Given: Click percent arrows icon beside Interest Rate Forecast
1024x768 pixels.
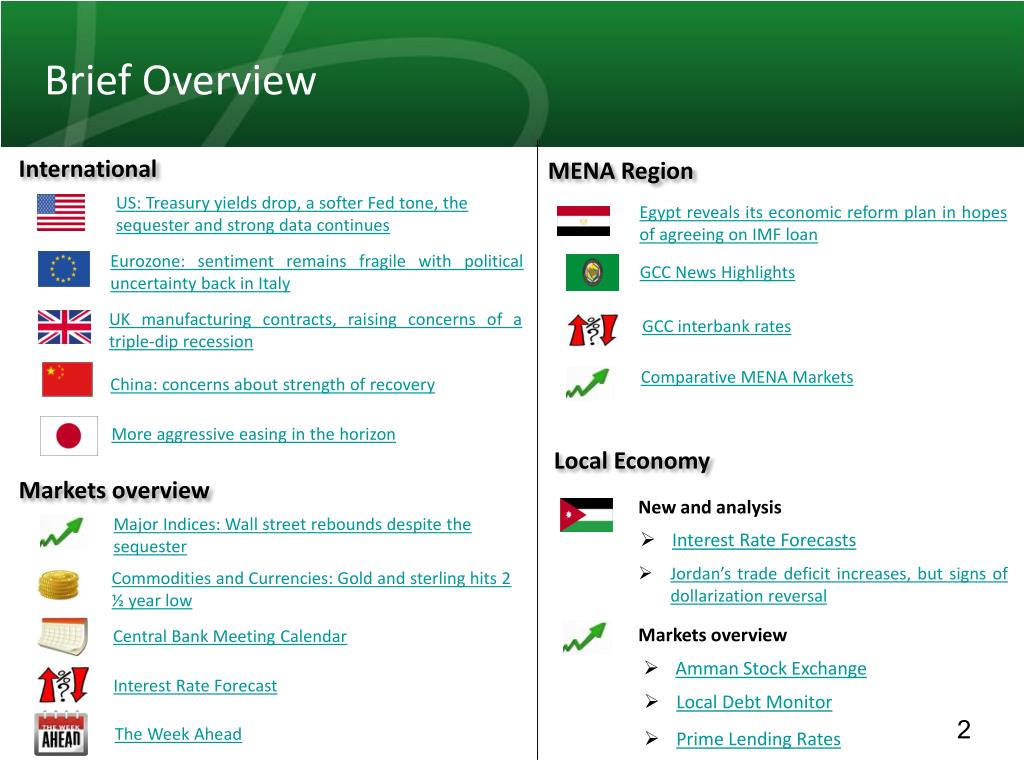Looking at the screenshot, I should pyautogui.click(x=63, y=684).
